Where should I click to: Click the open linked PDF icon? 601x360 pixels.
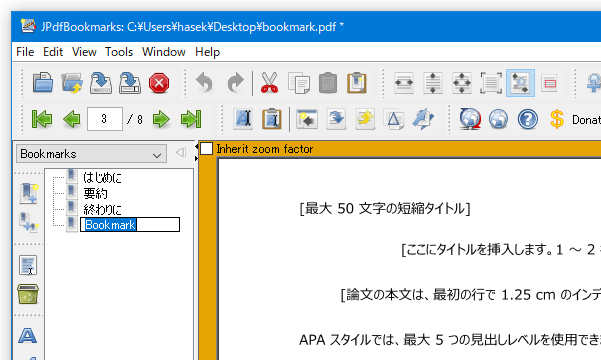[x=72, y=83]
